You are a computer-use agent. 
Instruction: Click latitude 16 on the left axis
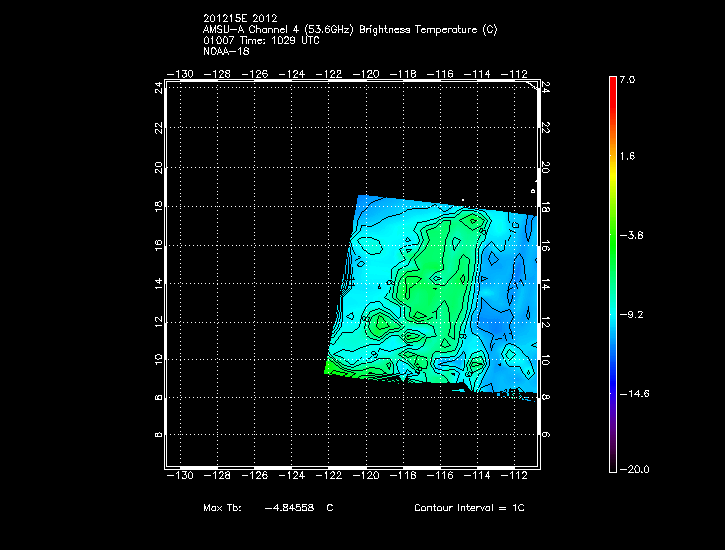[x=158, y=244]
